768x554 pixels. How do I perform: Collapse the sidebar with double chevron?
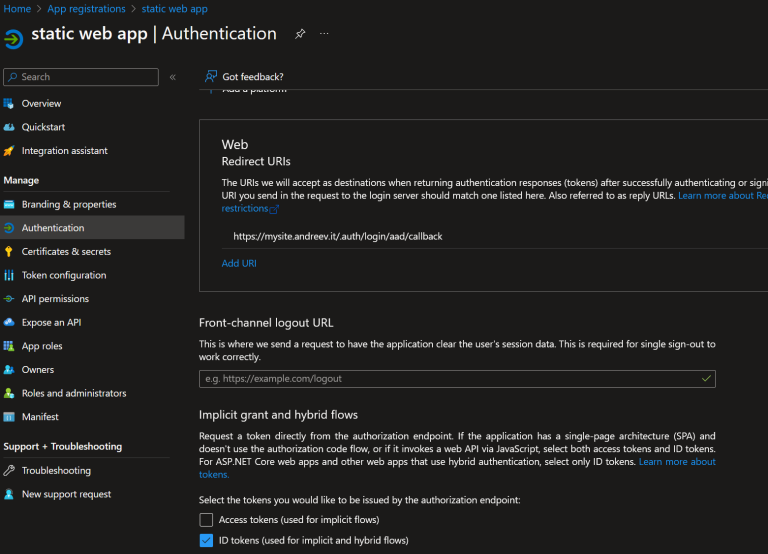pyautogui.click(x=172, y=77)
